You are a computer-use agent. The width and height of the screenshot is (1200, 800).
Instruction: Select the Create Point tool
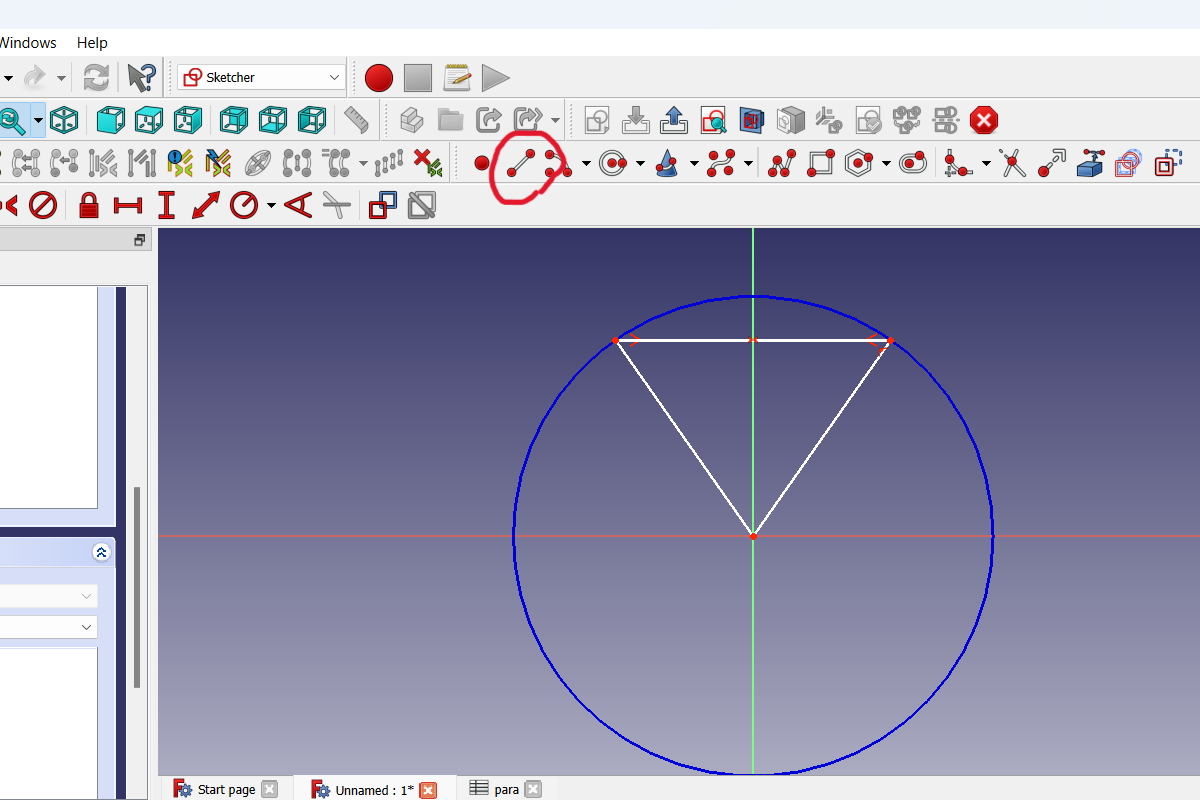point(482,163)
